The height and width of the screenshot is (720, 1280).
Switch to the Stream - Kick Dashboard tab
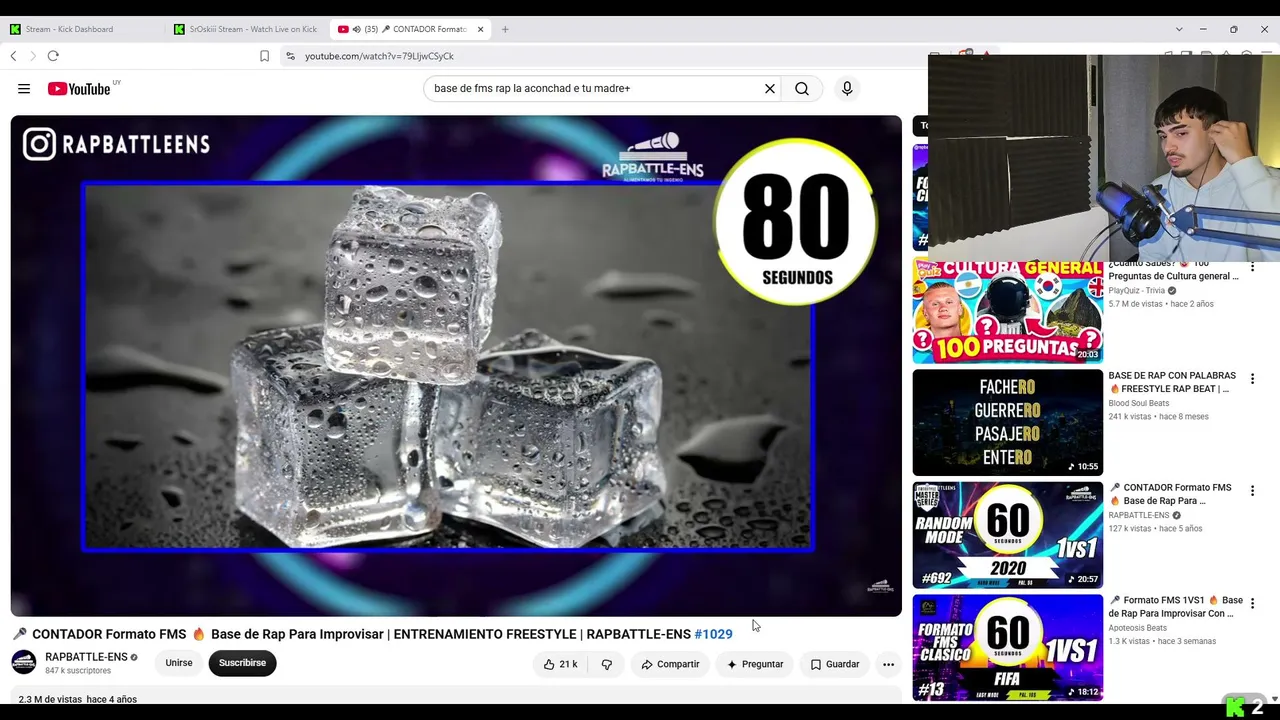point(82,29)
